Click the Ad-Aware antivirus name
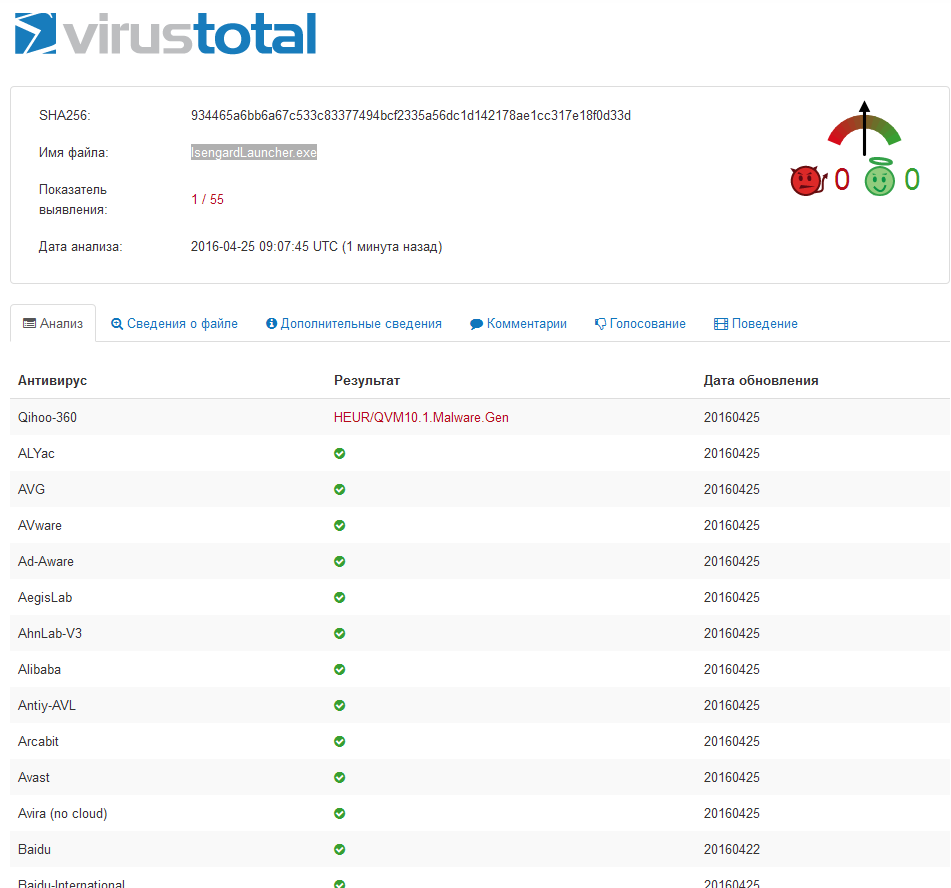This screenshot has width=951, height=888. point(45,561)
